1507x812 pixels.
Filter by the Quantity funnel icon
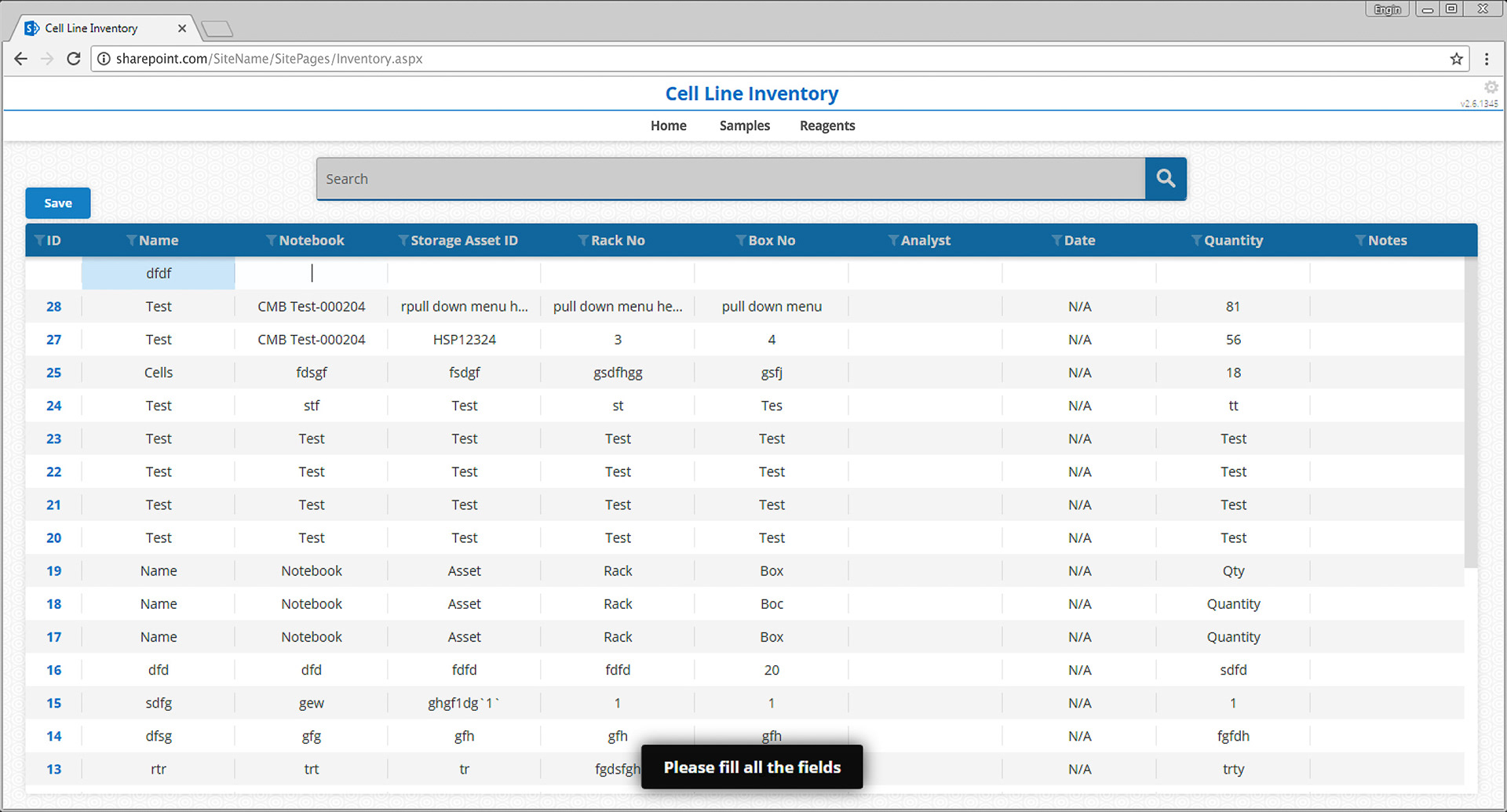click(1196, 241)
